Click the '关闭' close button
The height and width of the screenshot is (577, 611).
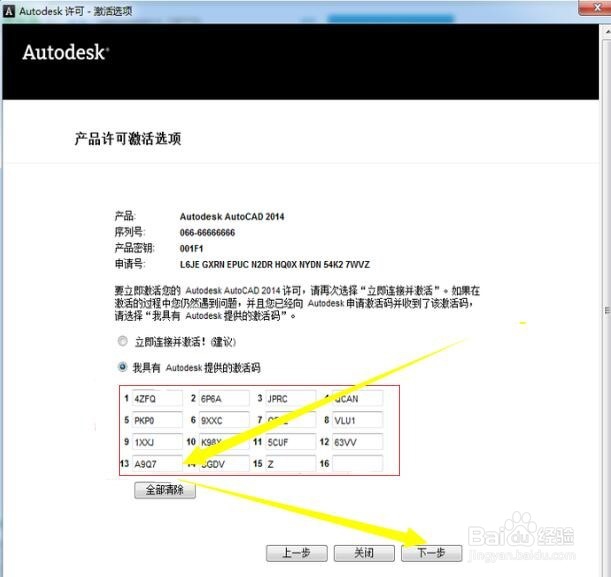(x=364, y=553)
